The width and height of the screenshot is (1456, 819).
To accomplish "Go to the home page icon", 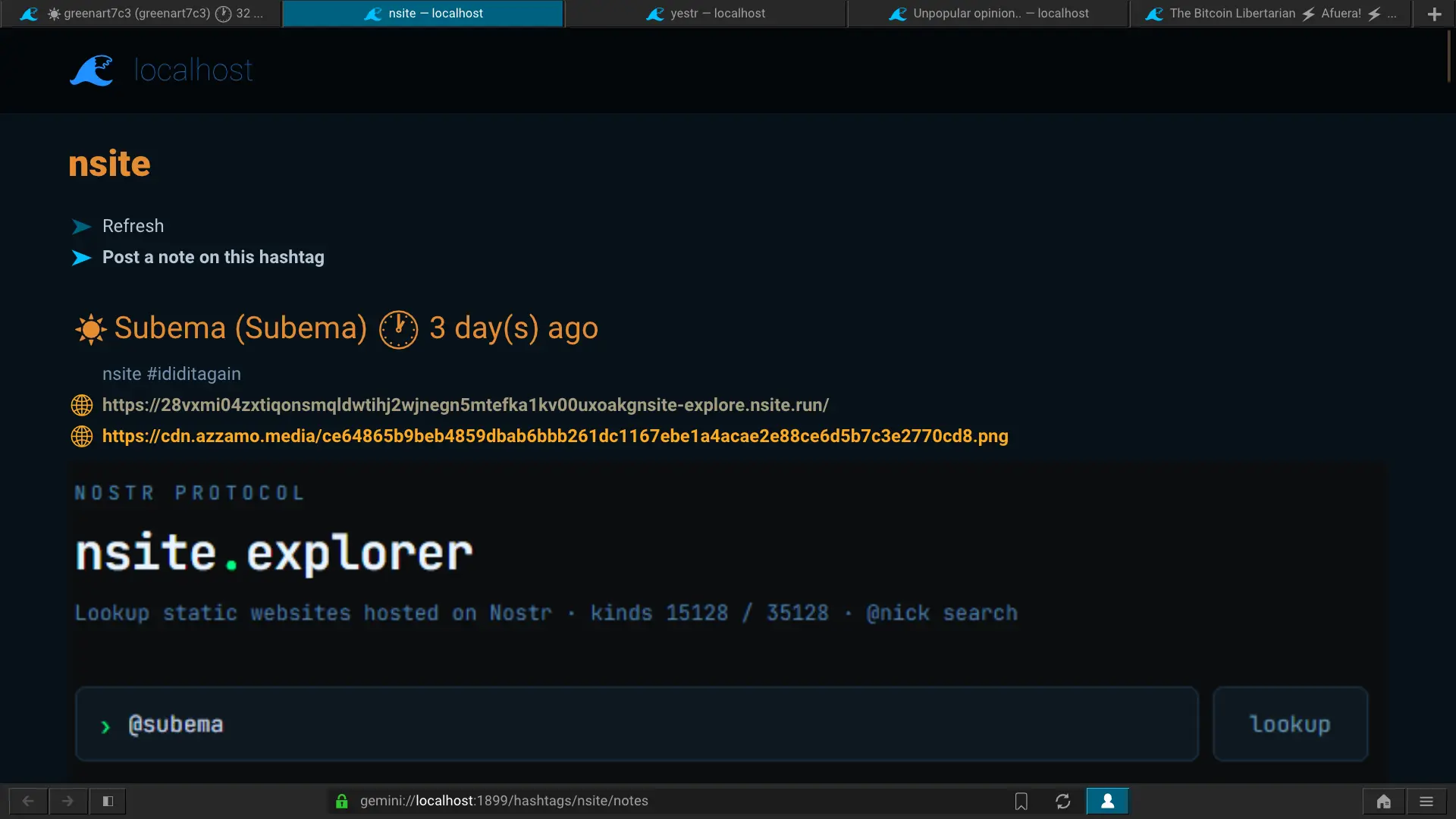I will click(x=1383, y=801).
